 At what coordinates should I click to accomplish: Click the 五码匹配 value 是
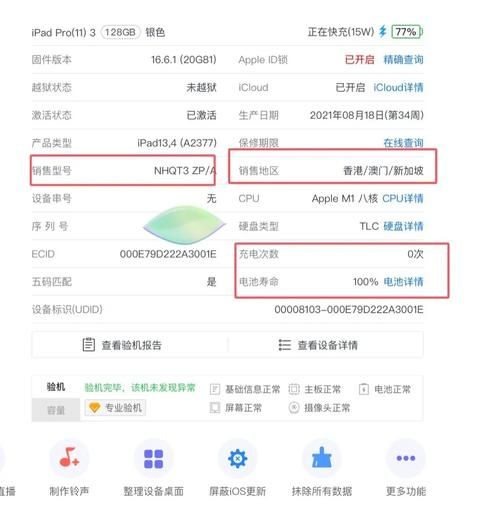[x=211, y=282]
